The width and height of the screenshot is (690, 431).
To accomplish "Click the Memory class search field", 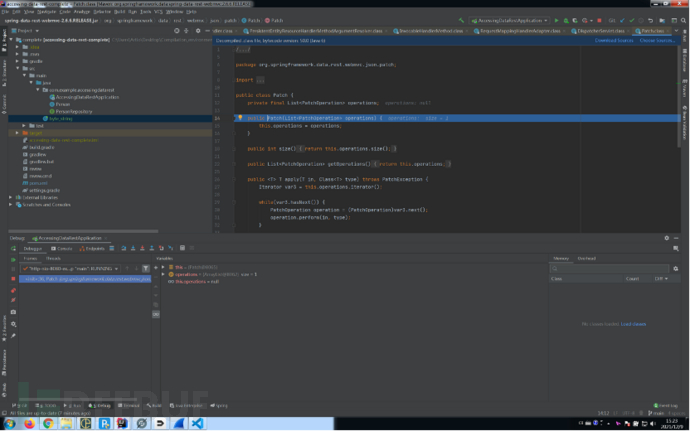I will tap(609, 269).
